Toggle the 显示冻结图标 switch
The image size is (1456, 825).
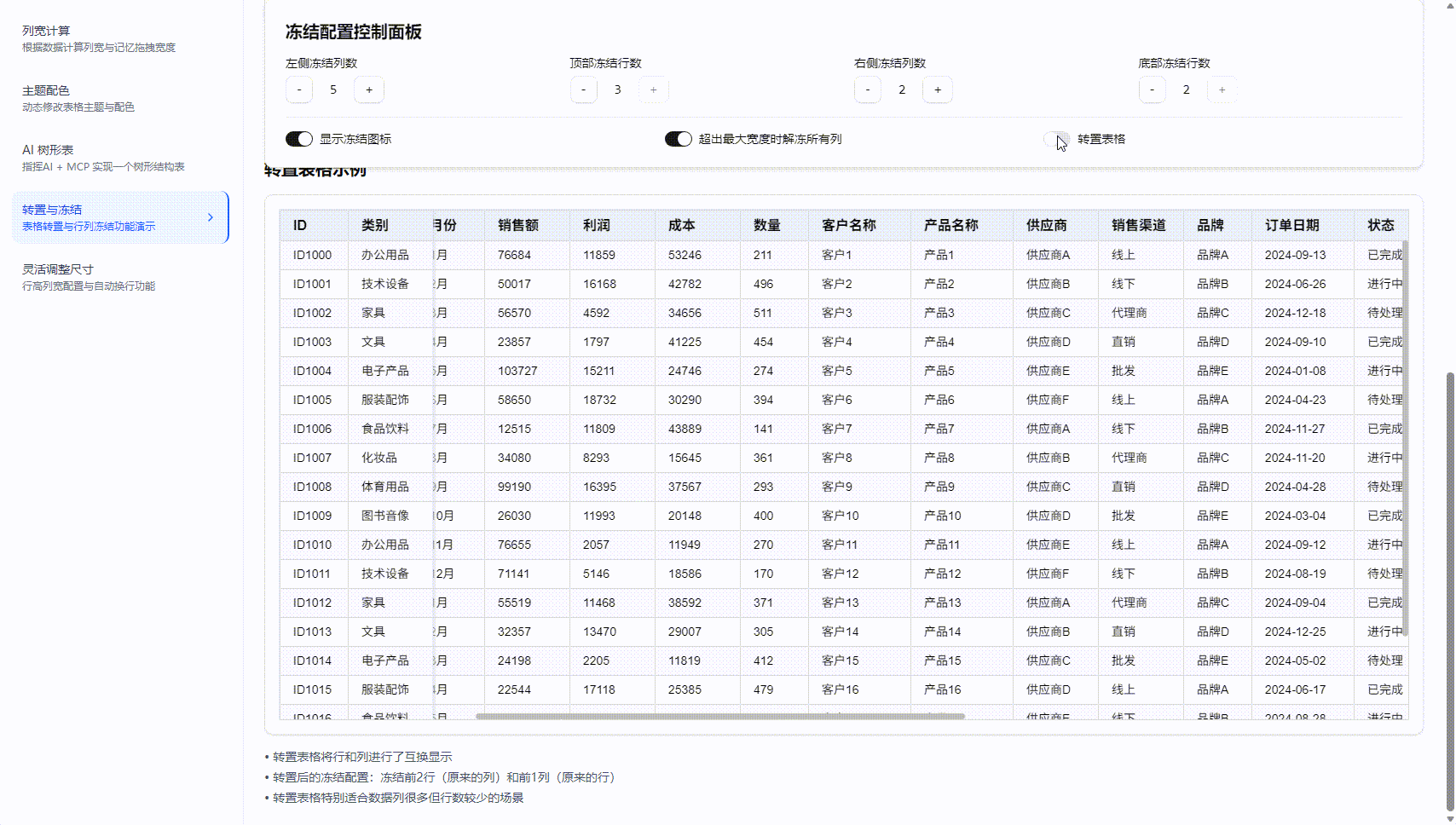299,139
